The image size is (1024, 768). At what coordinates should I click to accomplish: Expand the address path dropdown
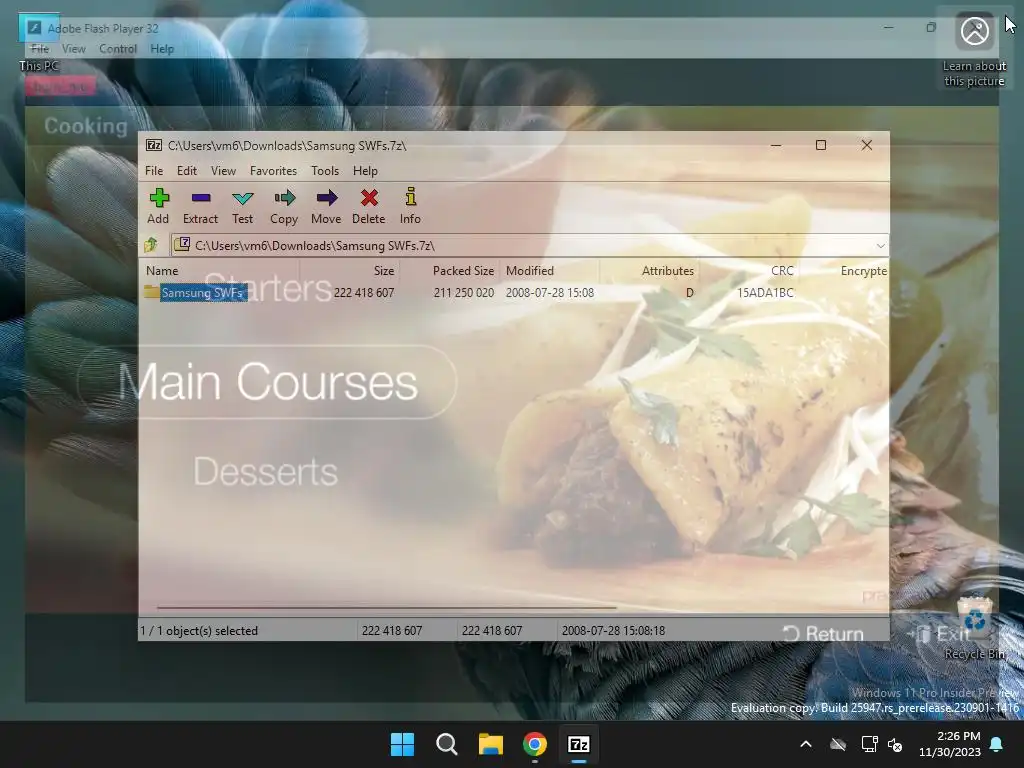click(x=880, y=246)
